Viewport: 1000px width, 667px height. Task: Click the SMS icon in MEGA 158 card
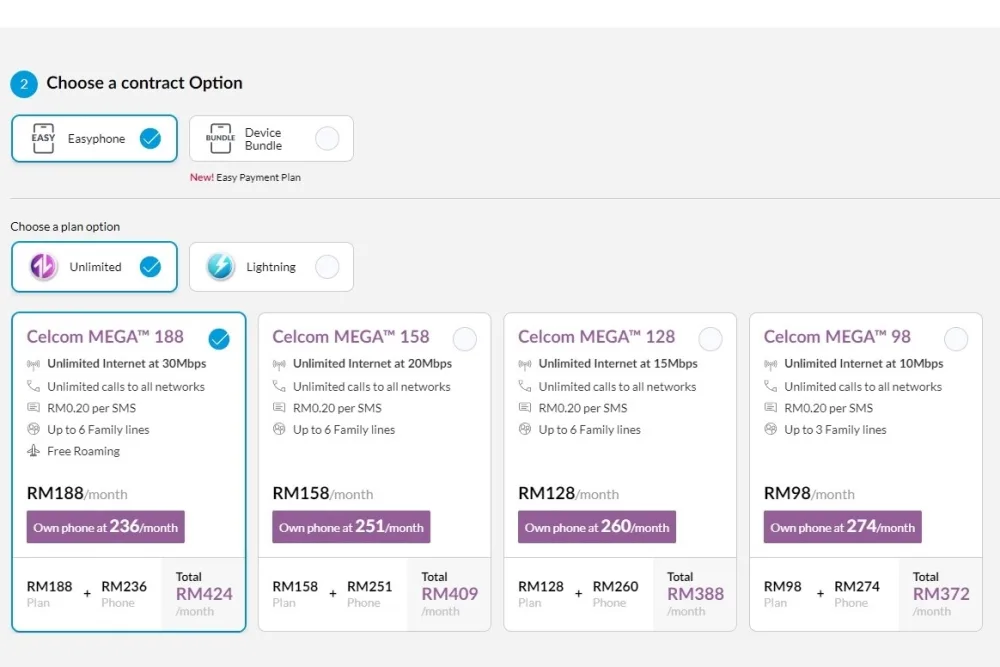pos(279,407)
